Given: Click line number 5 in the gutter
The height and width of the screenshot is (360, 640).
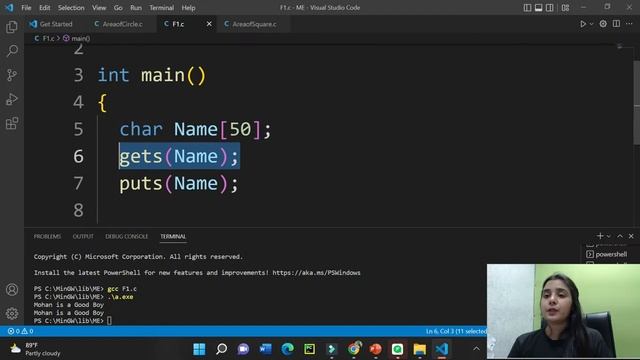Looking at the screenshot, I should coord(78,129).
